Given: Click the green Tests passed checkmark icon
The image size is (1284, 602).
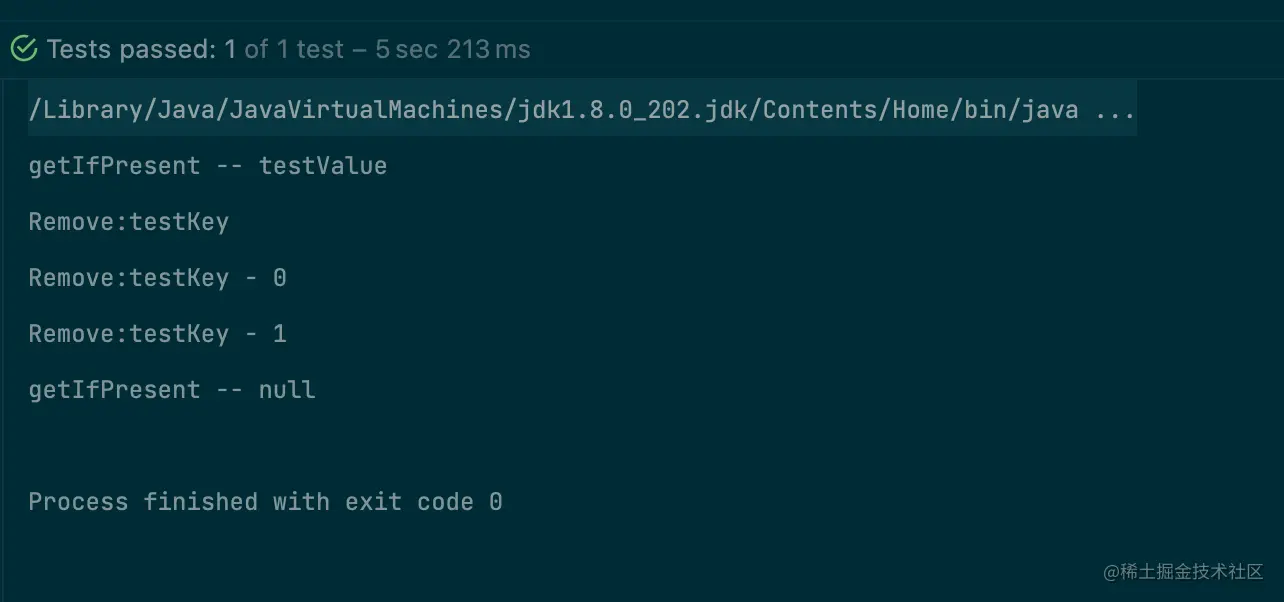Looking at the screenshot, I should 23,49.
